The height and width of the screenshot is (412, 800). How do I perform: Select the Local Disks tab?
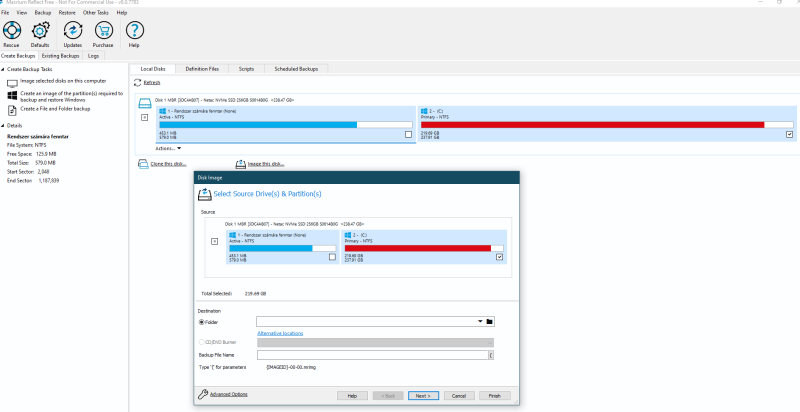click(153, 69)
